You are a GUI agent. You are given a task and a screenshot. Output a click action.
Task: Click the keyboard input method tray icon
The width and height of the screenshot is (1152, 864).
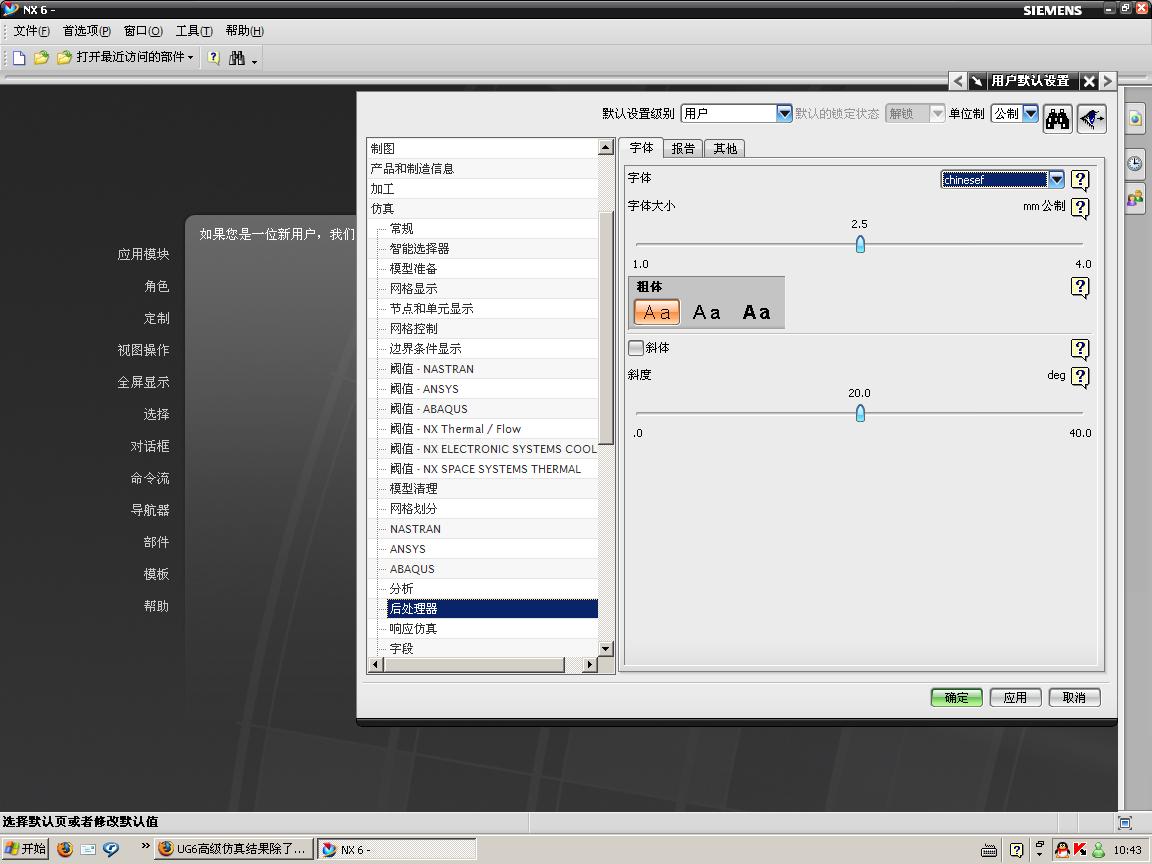pyautogui.click(x=989, y=851)
